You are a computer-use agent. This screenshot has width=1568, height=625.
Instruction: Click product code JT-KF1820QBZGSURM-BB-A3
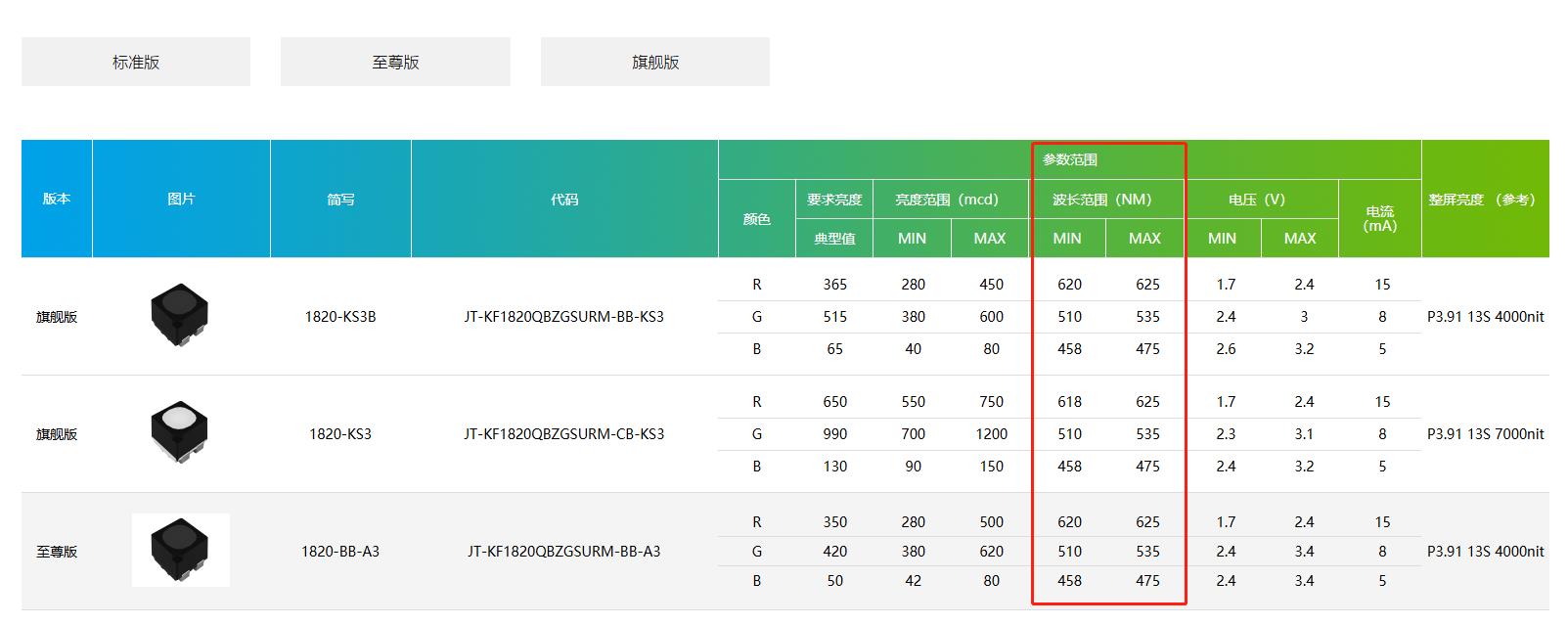click(563, 552)
